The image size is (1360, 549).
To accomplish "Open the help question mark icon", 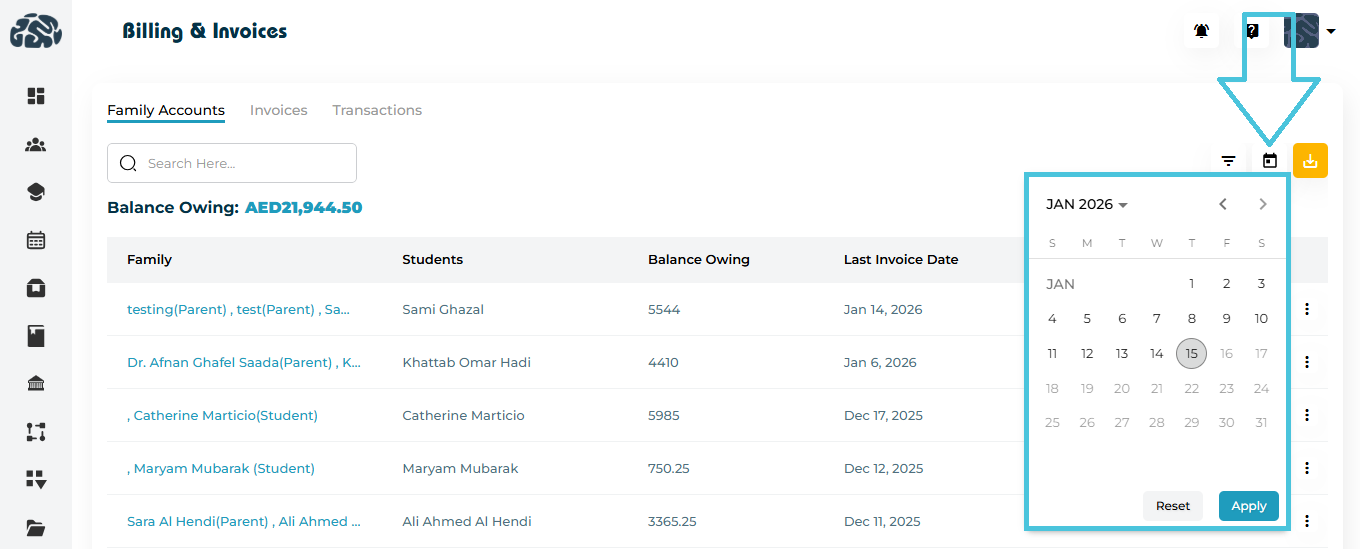I will click(x=1252, y=31).
